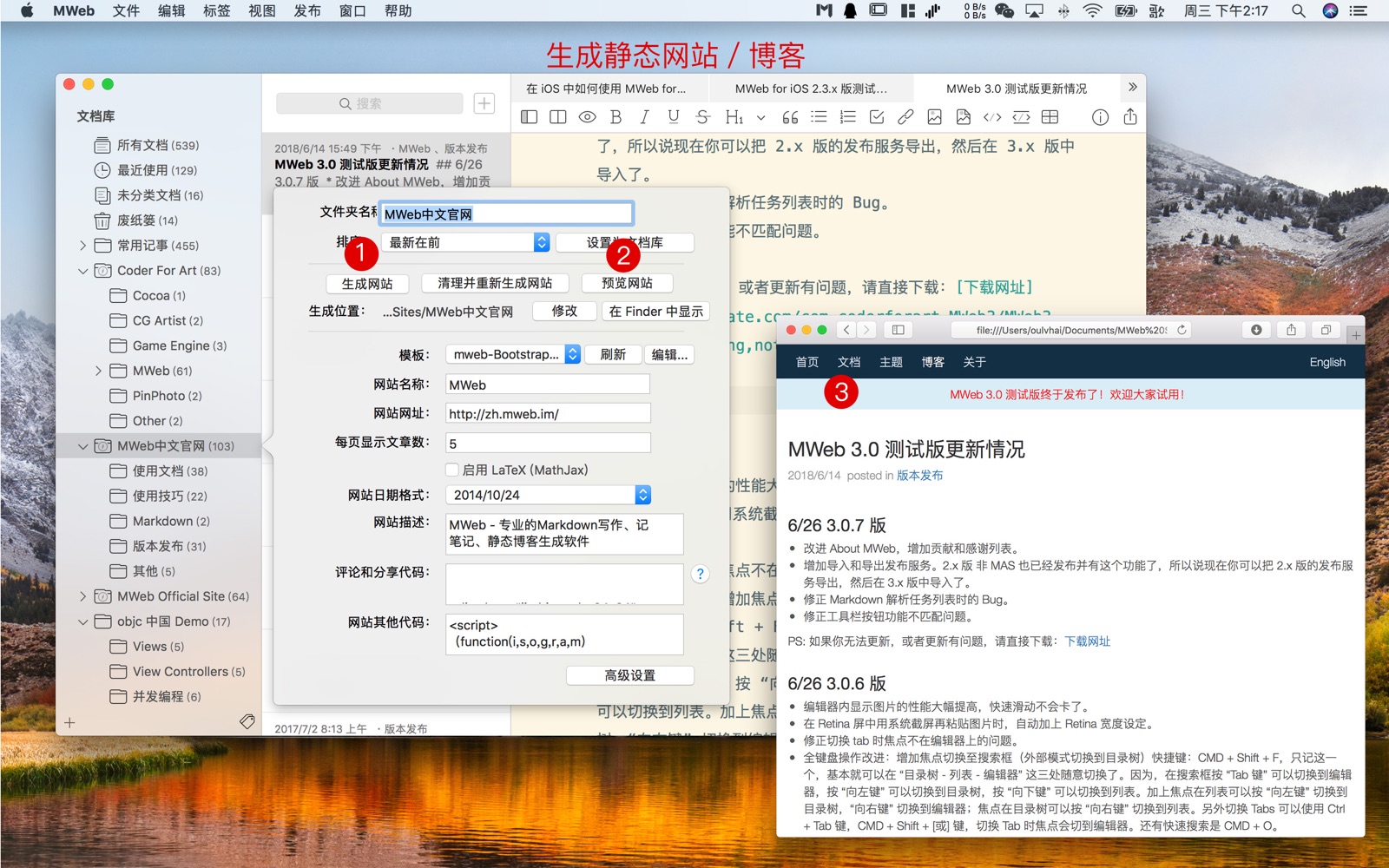The height and width of the screenshot is (868, 1389).
Task: Collapse the objc 中国 Demo category
Action: tap(82, 621)
